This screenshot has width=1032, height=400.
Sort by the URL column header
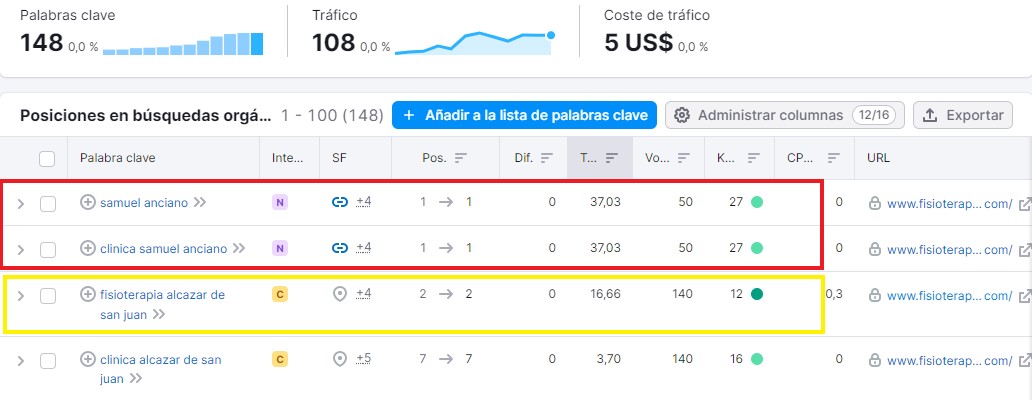coord(878,158)
